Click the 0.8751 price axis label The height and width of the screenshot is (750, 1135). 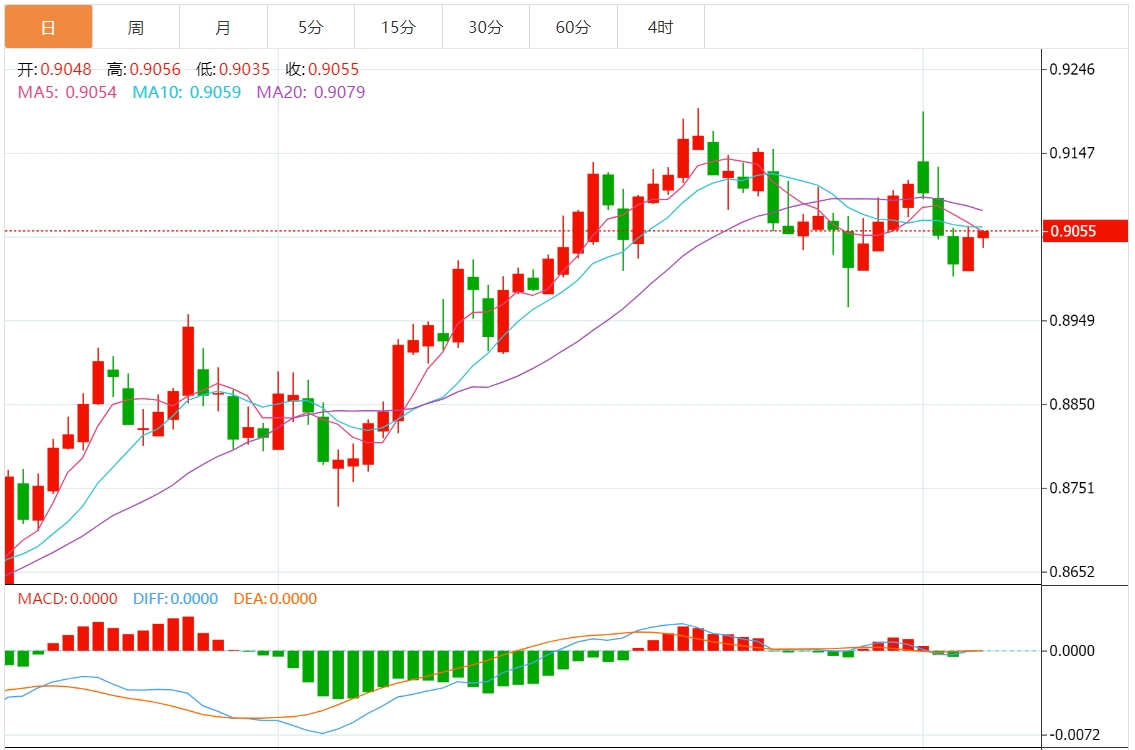pos(1072,488)
